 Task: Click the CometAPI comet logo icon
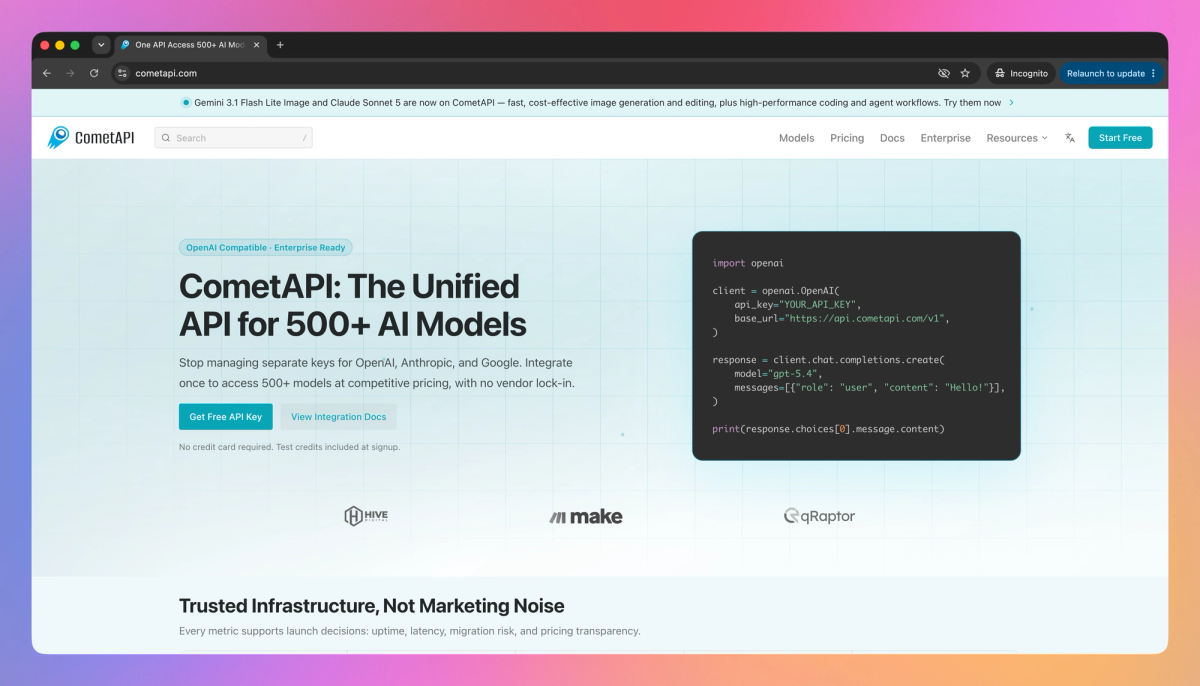59,138
